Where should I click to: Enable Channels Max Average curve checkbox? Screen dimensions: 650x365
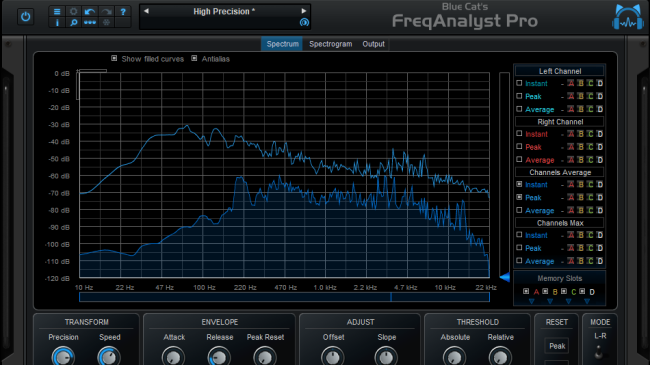(x=519, y=260)
